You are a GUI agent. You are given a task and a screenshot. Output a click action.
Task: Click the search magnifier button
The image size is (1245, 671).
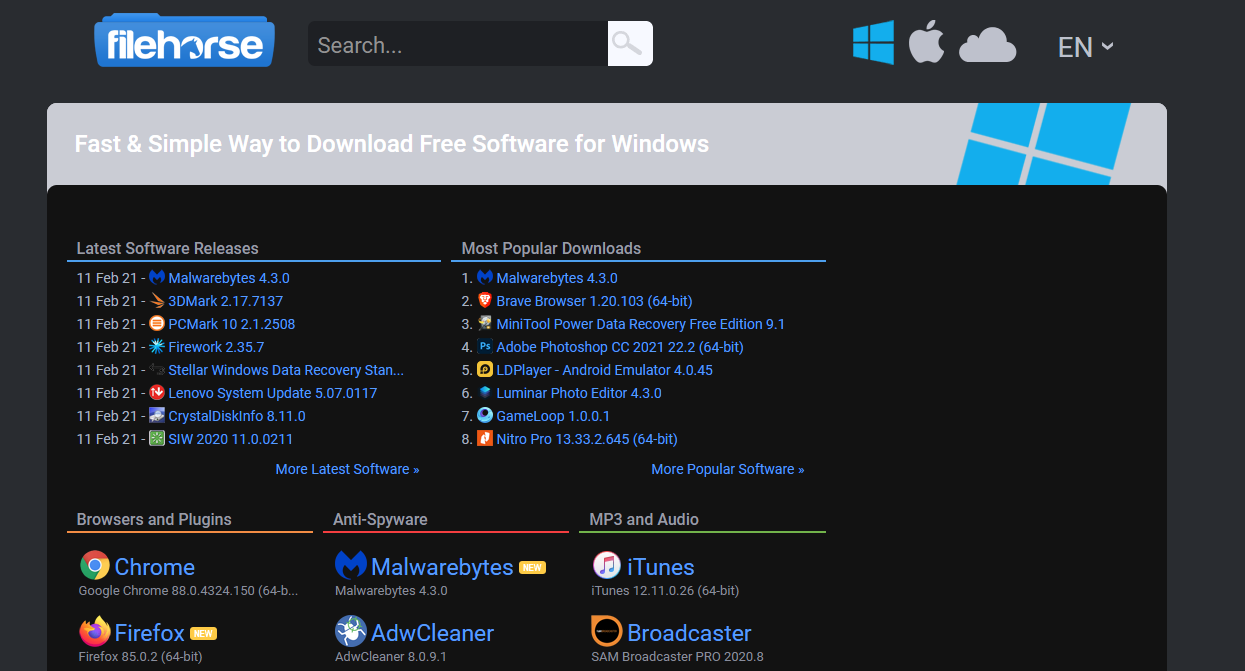[x=629, y=43]
